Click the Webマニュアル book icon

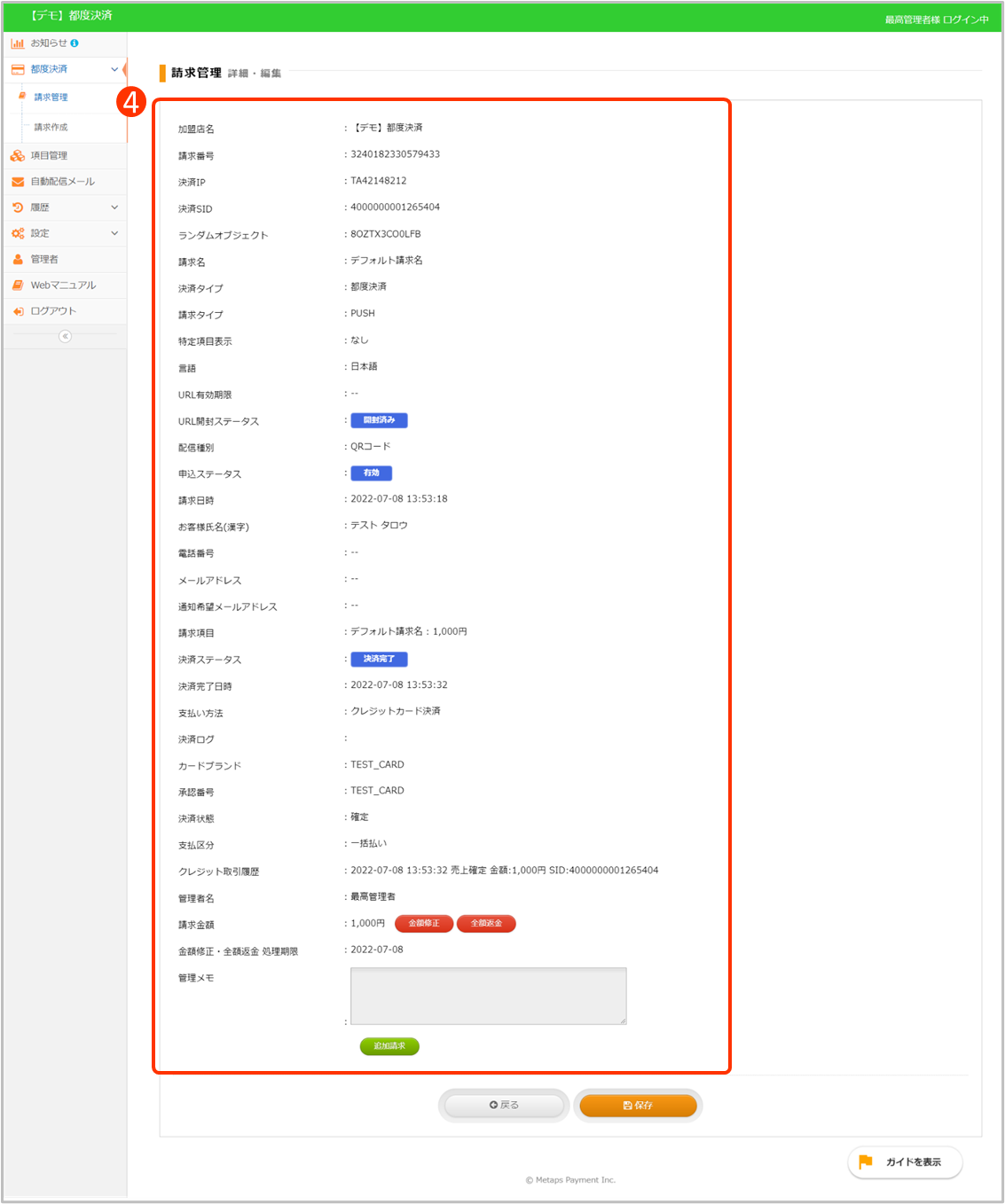[x=18, y=285]
